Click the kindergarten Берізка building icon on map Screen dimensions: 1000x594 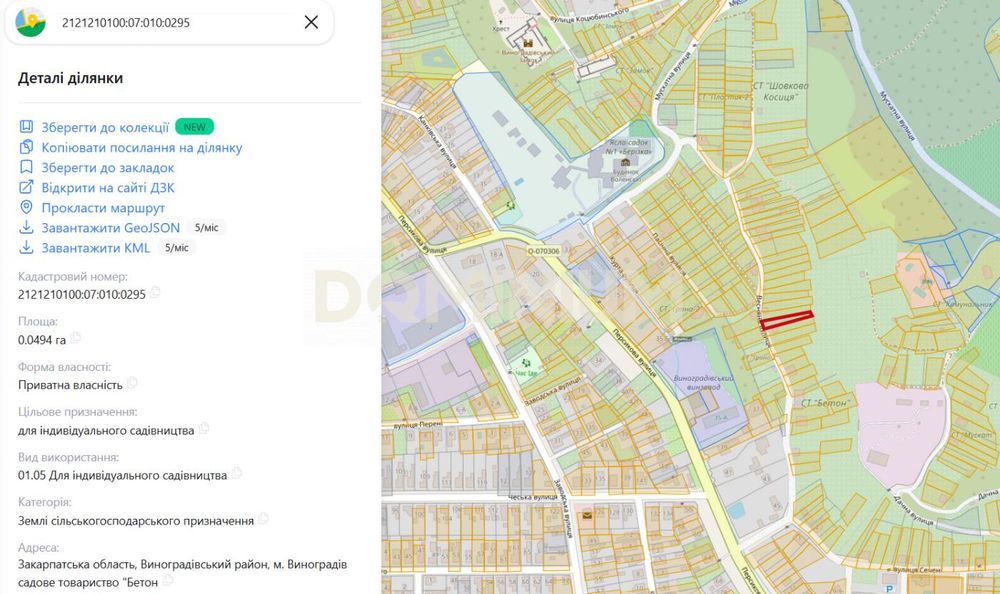pyautogui.click(x=625, y=162)
